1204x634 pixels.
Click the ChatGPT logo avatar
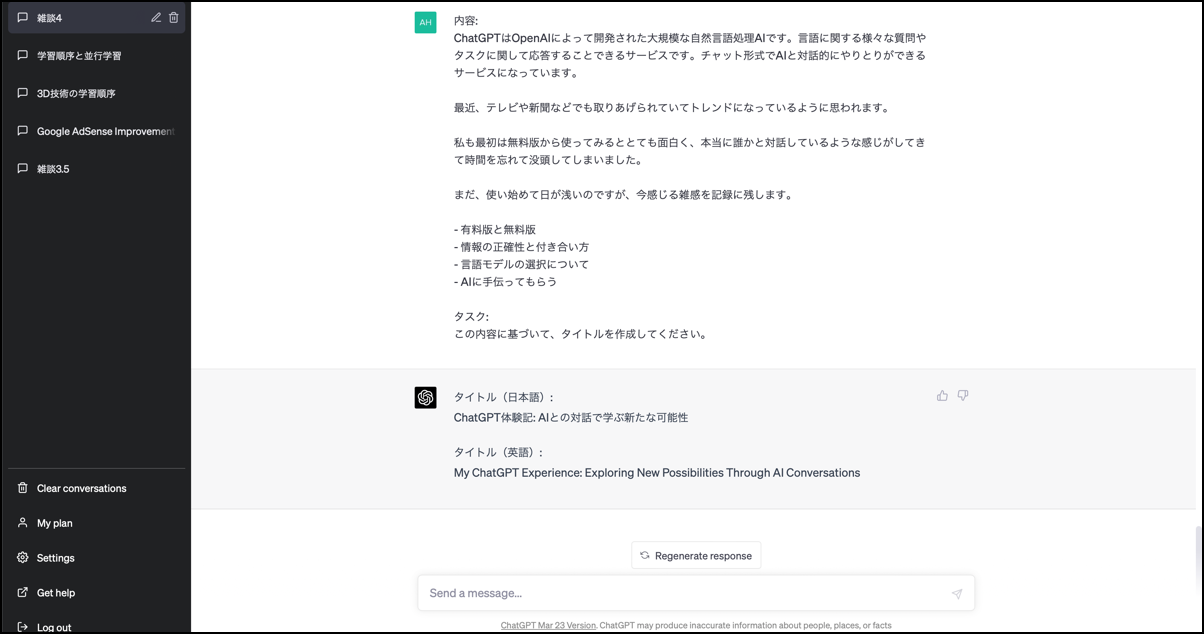point(425,398)
